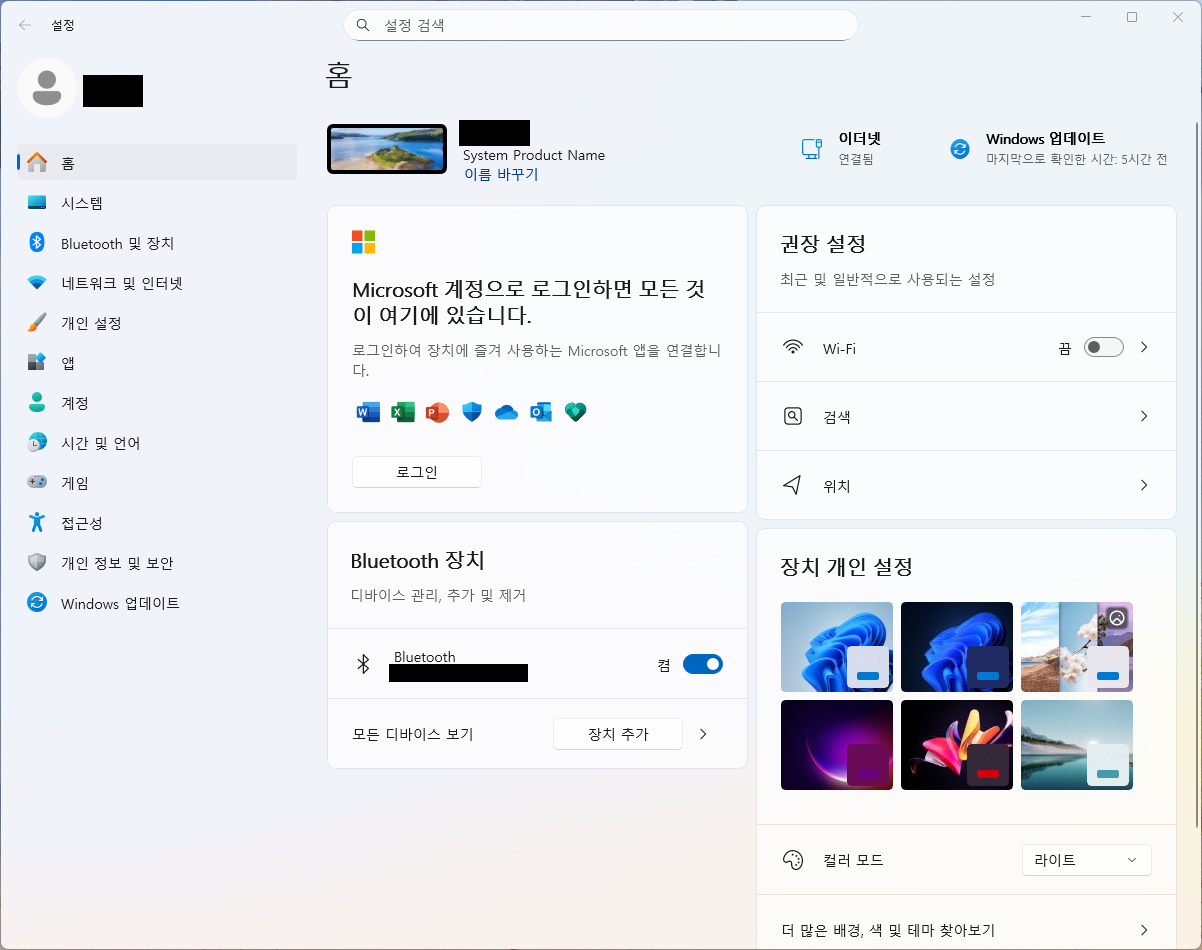The height and width of the screenshot is (950, 1202).
Task: Select the cherry blossom spotlight theme
Action: [x=1077, y=647]
